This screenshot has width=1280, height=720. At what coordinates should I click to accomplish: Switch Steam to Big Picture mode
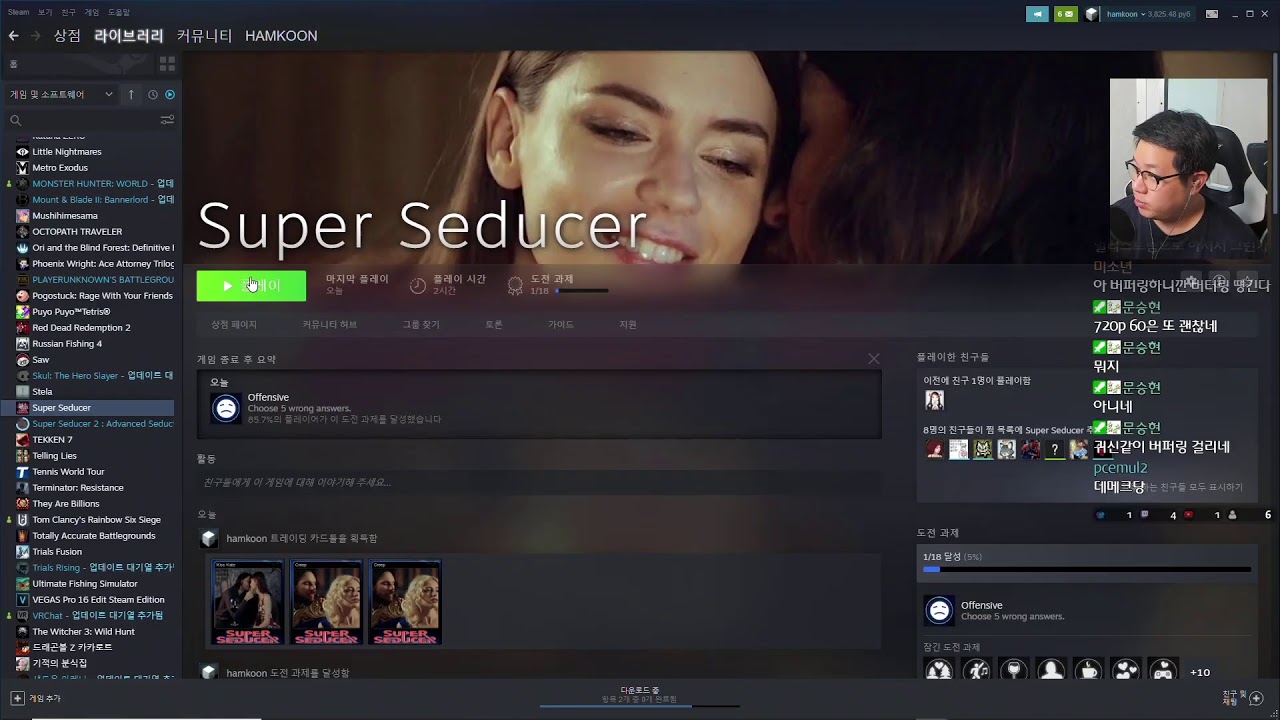(x=1212, y=14)
